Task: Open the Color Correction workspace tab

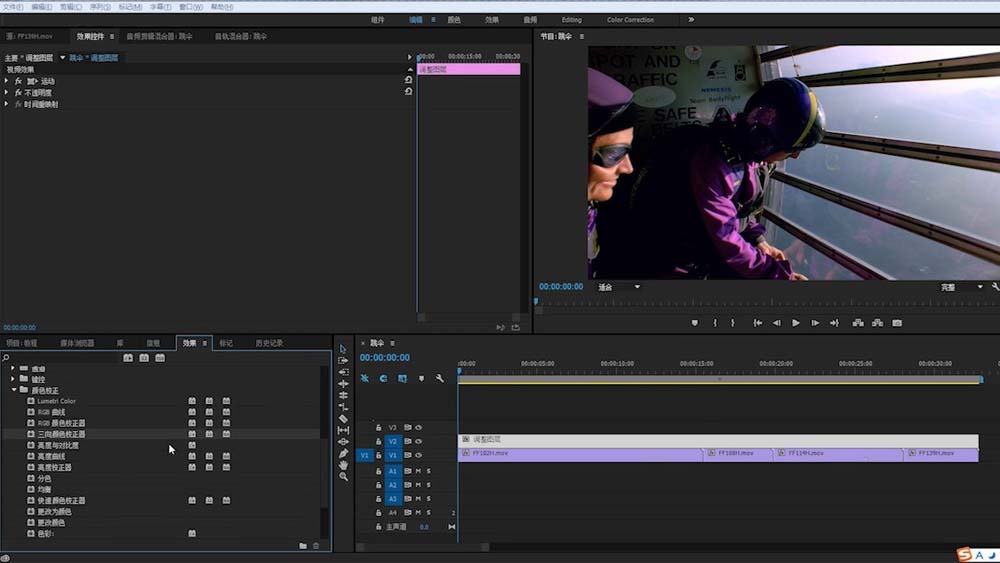Action: tap(630, 20)
